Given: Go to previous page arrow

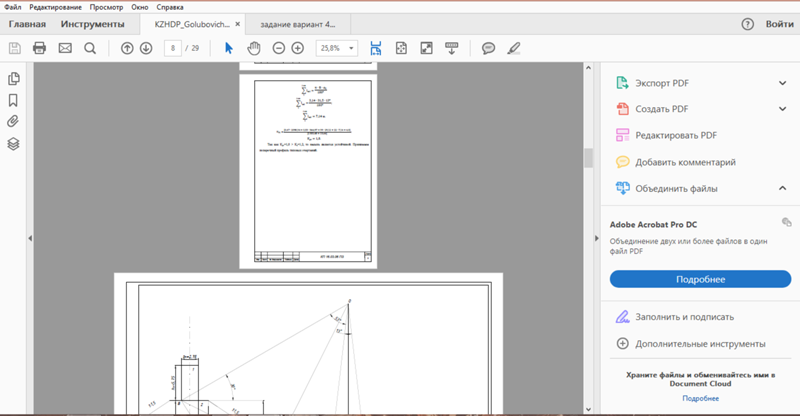Looking at the screenshot, I should point(127,48).
